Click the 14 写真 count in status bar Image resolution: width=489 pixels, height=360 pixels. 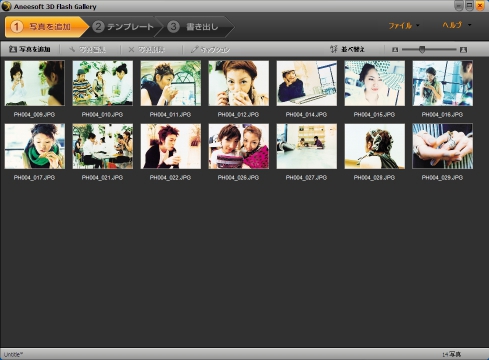point(452,354)
